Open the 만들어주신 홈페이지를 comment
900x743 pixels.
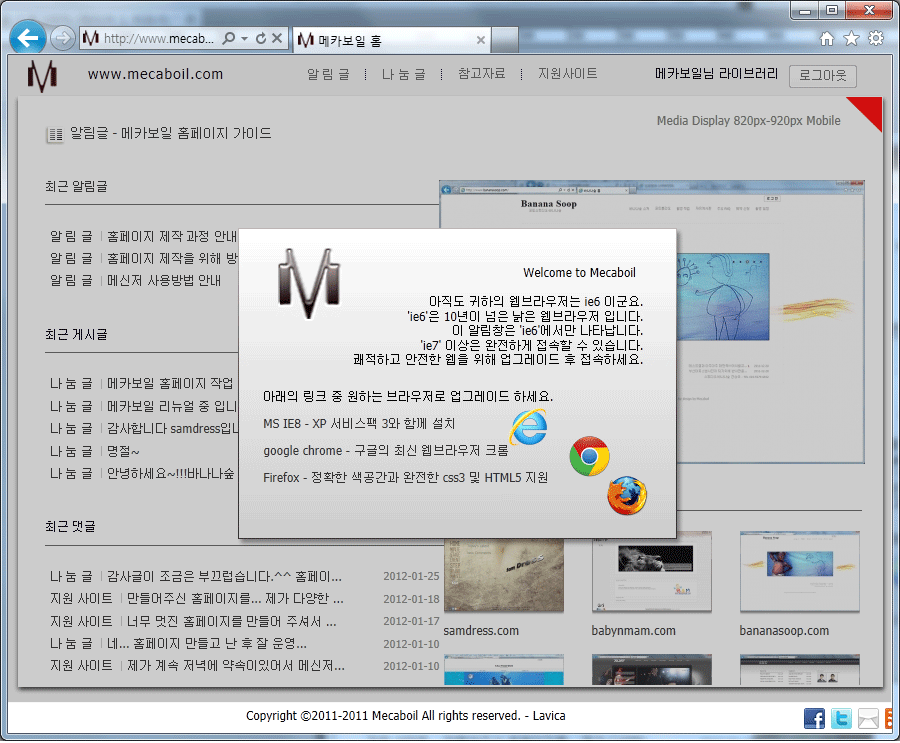(x=235, y=599)
